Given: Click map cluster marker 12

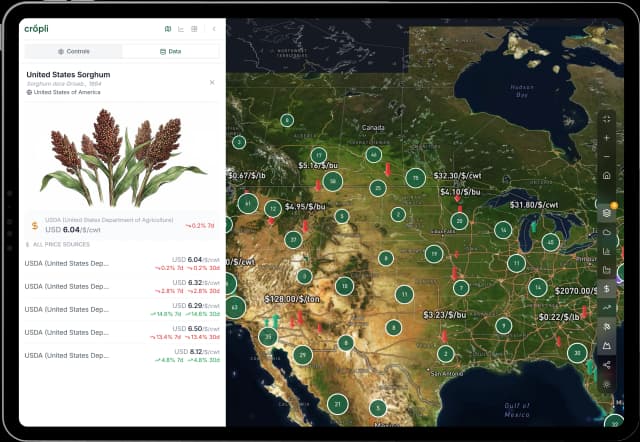Looking at the screenshot, I should [273, 209].
